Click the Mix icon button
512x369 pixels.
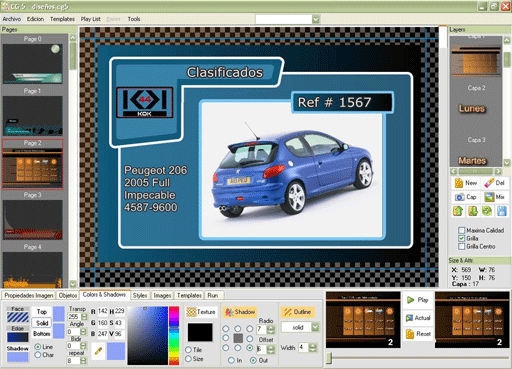click(495, 197)
